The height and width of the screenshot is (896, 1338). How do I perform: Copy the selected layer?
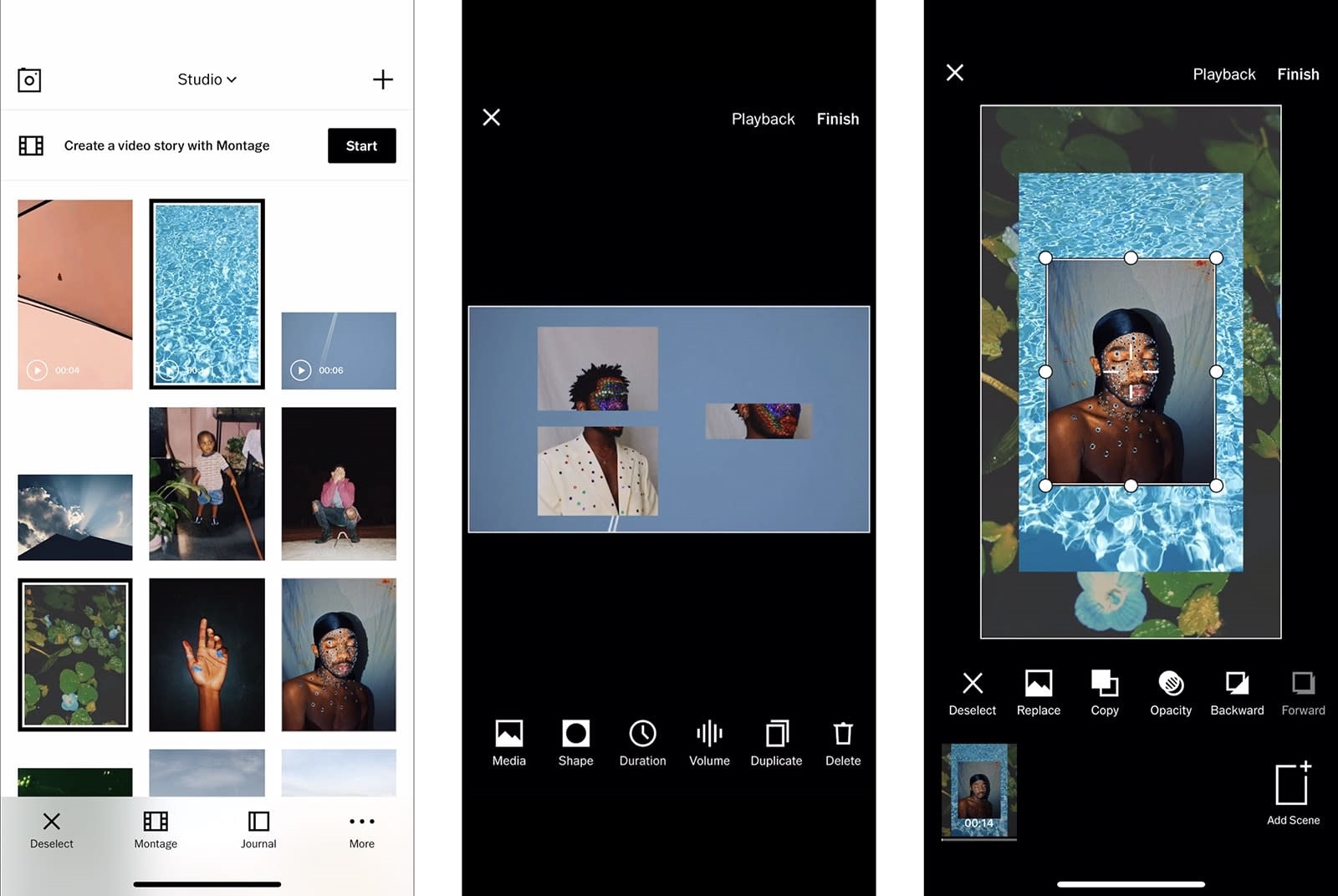pos(1104,692)
